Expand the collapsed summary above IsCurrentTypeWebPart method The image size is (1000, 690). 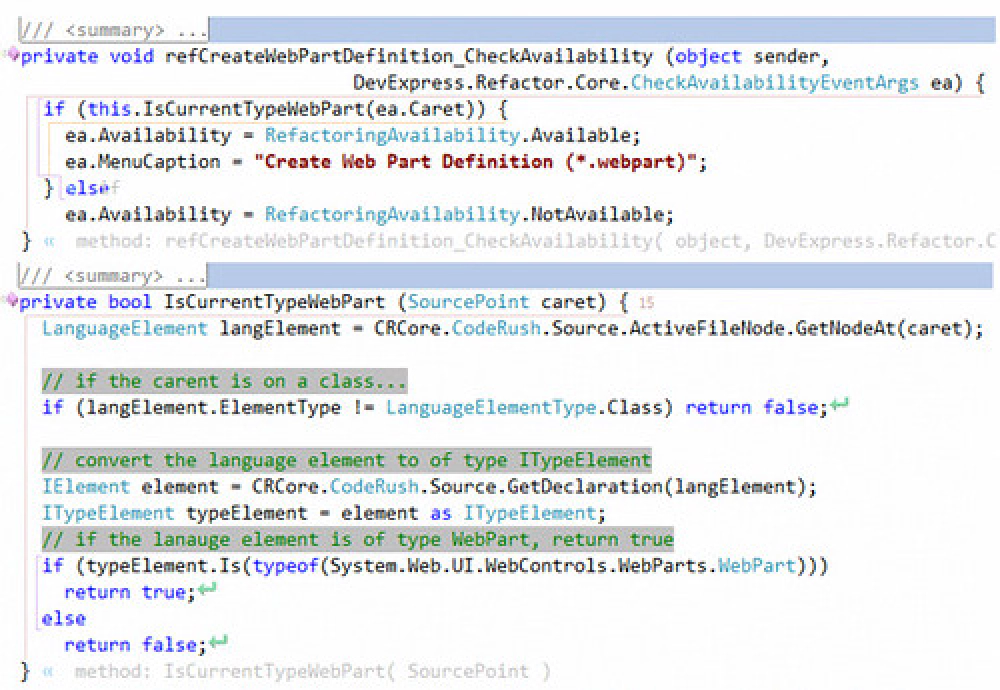click(112, 275)
